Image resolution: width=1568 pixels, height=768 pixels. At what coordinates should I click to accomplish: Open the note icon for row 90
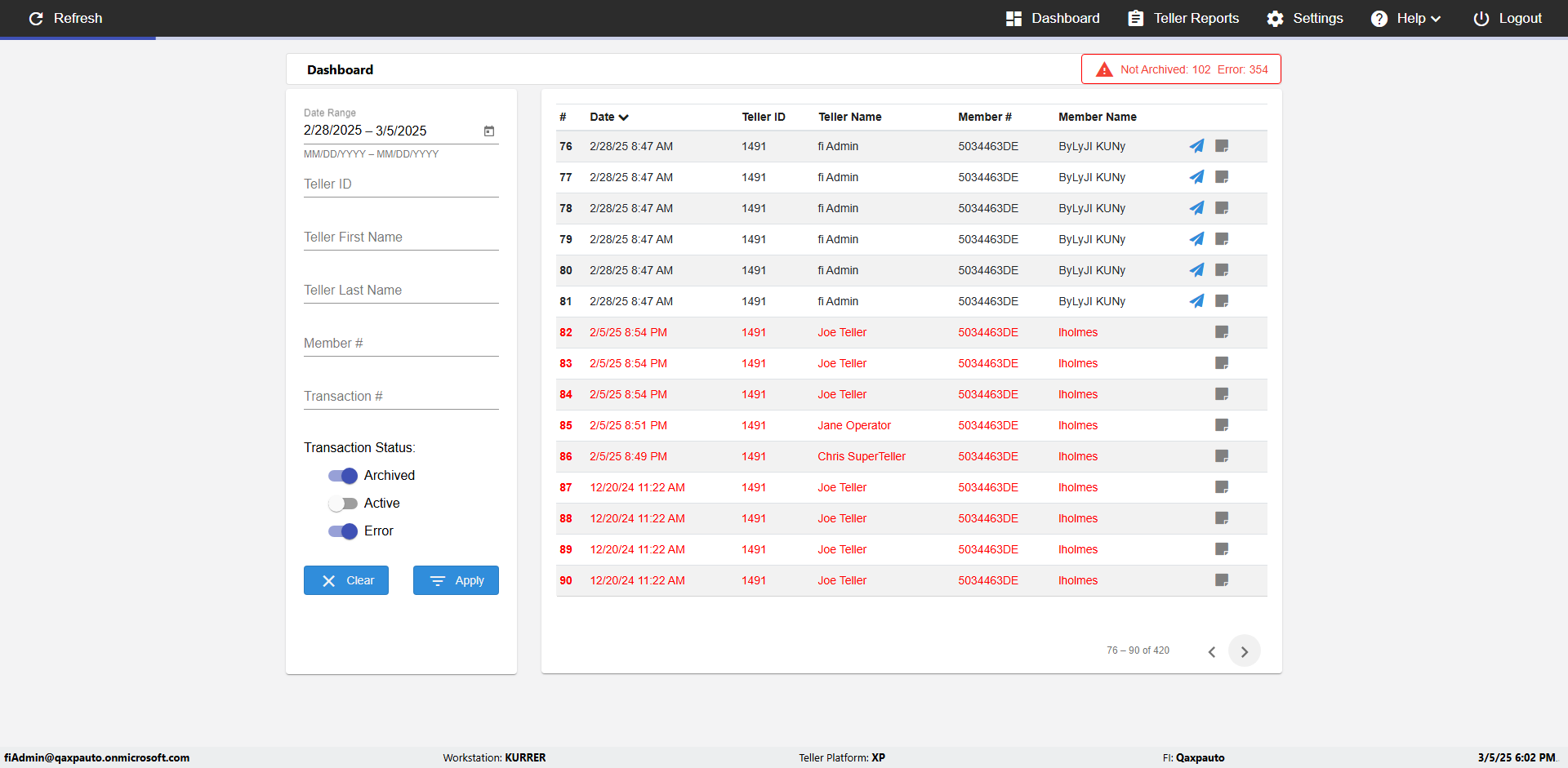pos(1222,580)
